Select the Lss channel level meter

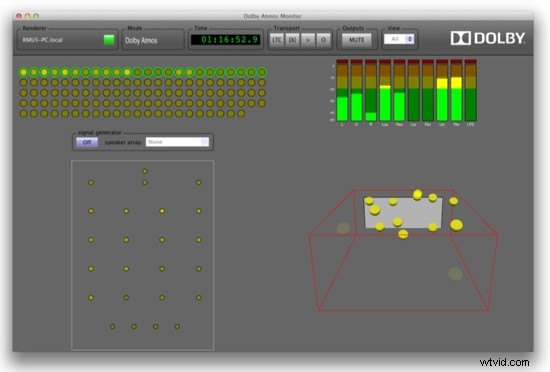[385, 90]
